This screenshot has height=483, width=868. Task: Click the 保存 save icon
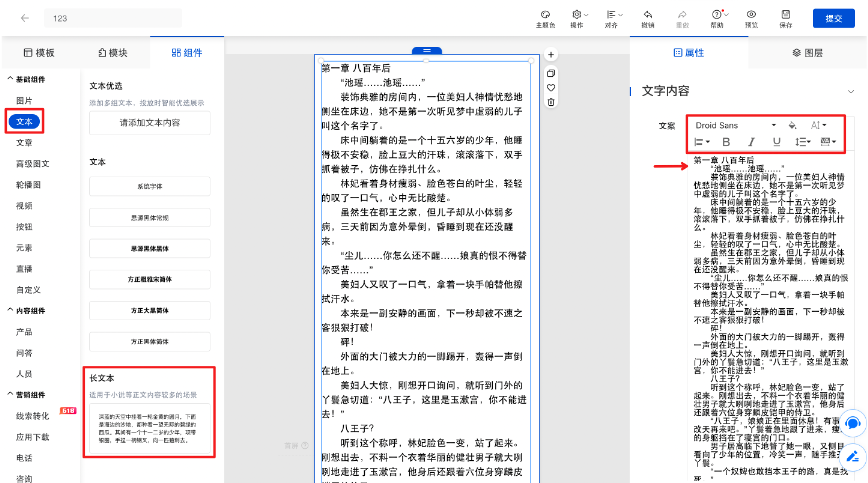click(785, 15)
